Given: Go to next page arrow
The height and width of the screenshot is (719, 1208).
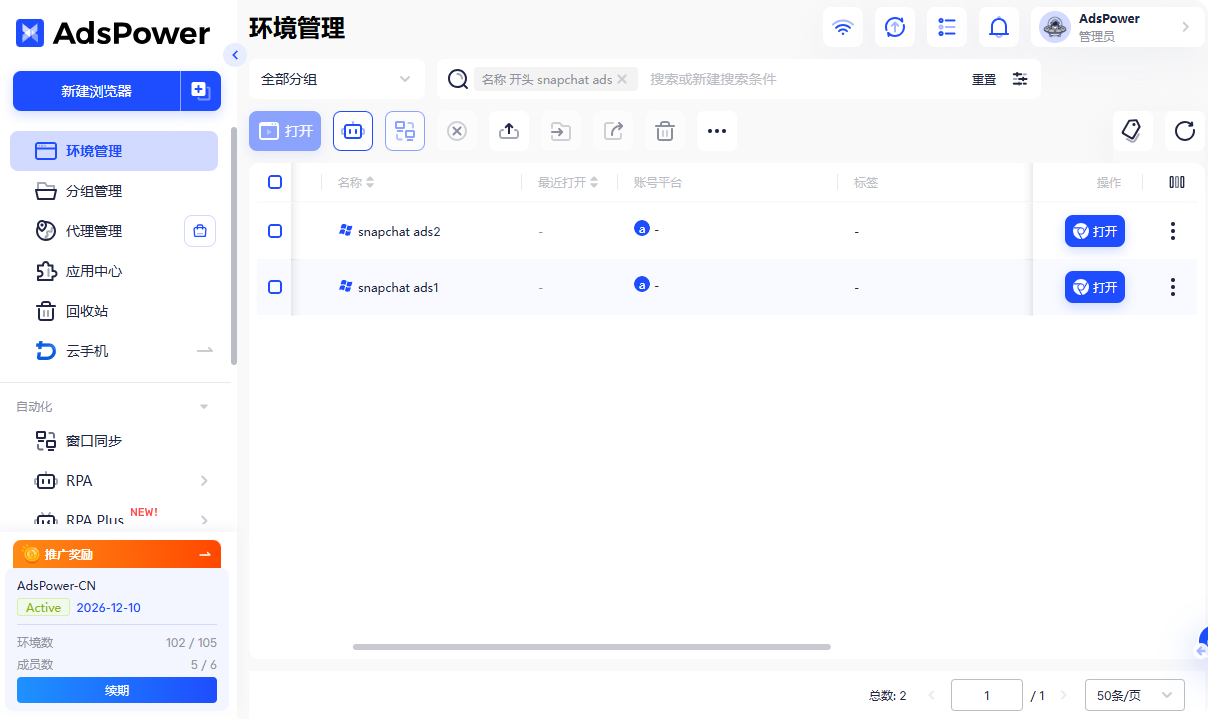Looking at the screenshot, I should (x=1063, y=695).
